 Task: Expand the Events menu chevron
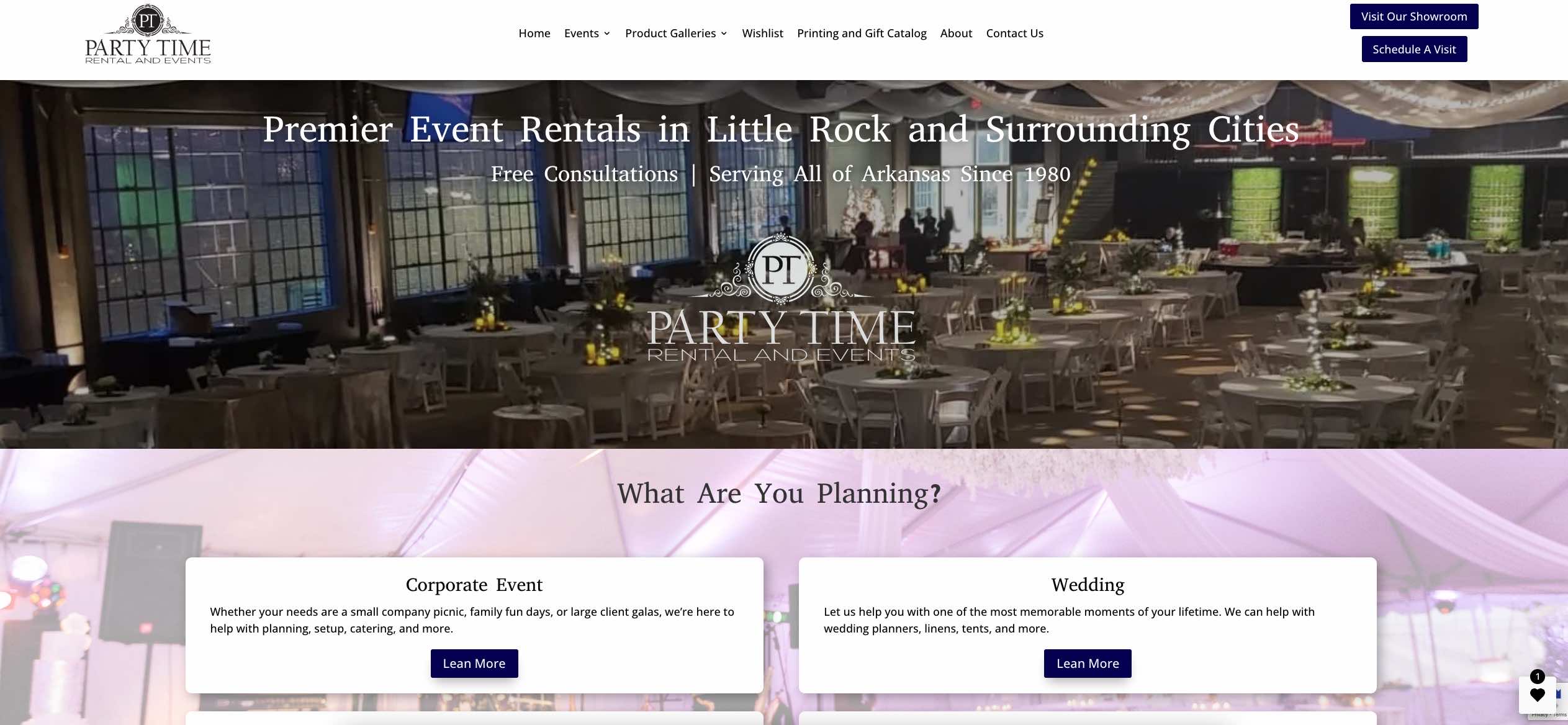pos(607,34)
